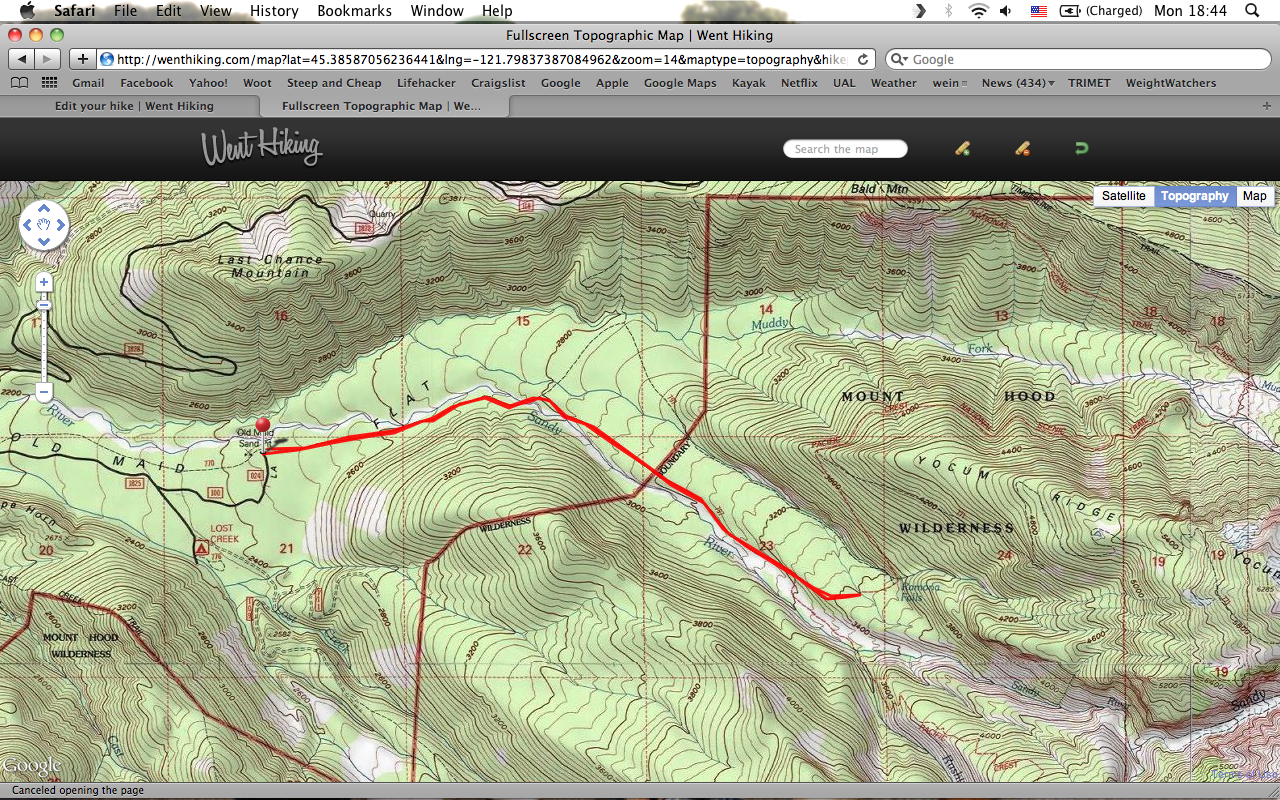Screen dimensions: 1280x800
Task: Open the History menu
Action: point(274,11)
